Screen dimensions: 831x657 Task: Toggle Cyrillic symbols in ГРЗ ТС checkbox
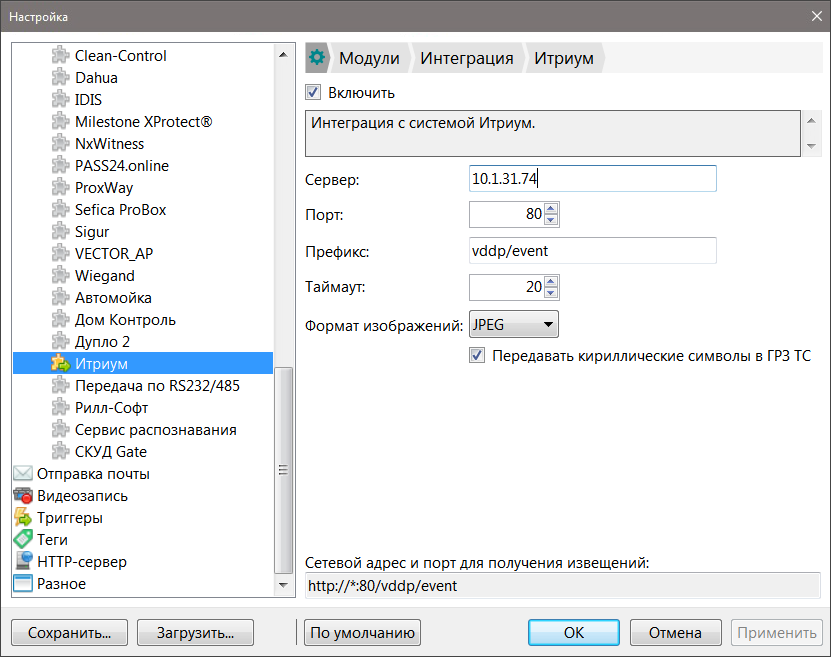477,356
